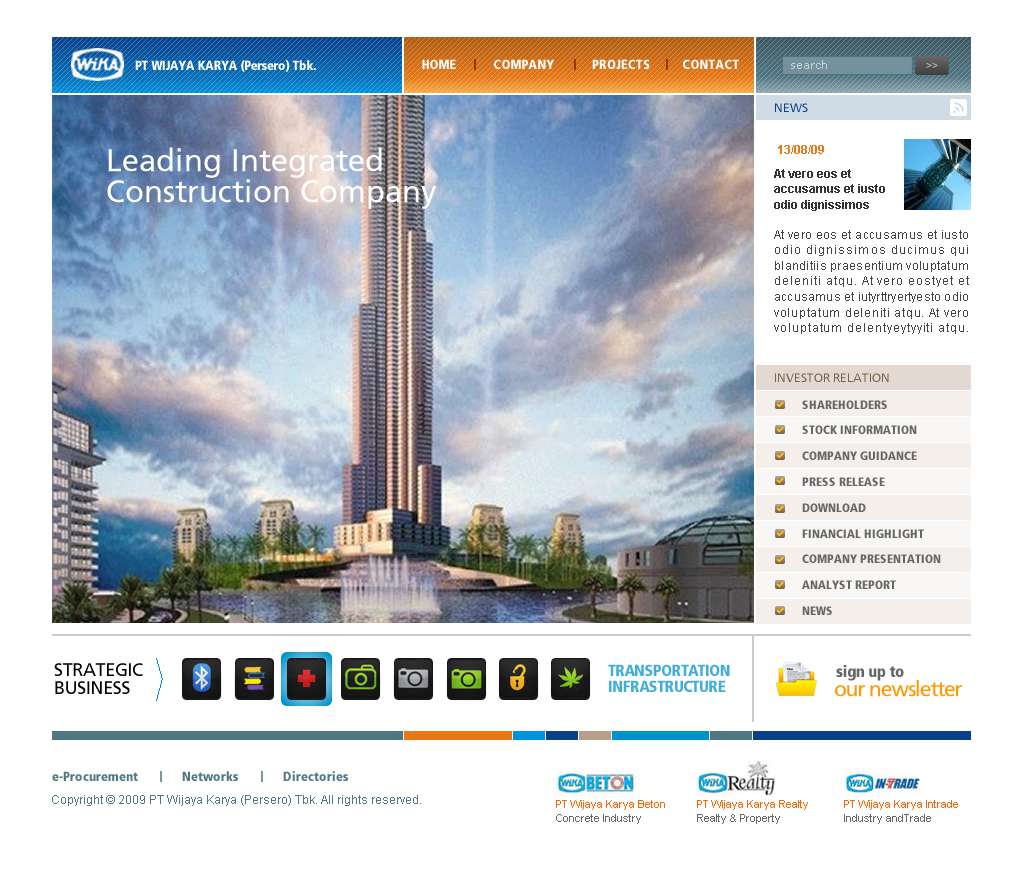
Task: Click the orange open padlock icon
Action: 518,679
